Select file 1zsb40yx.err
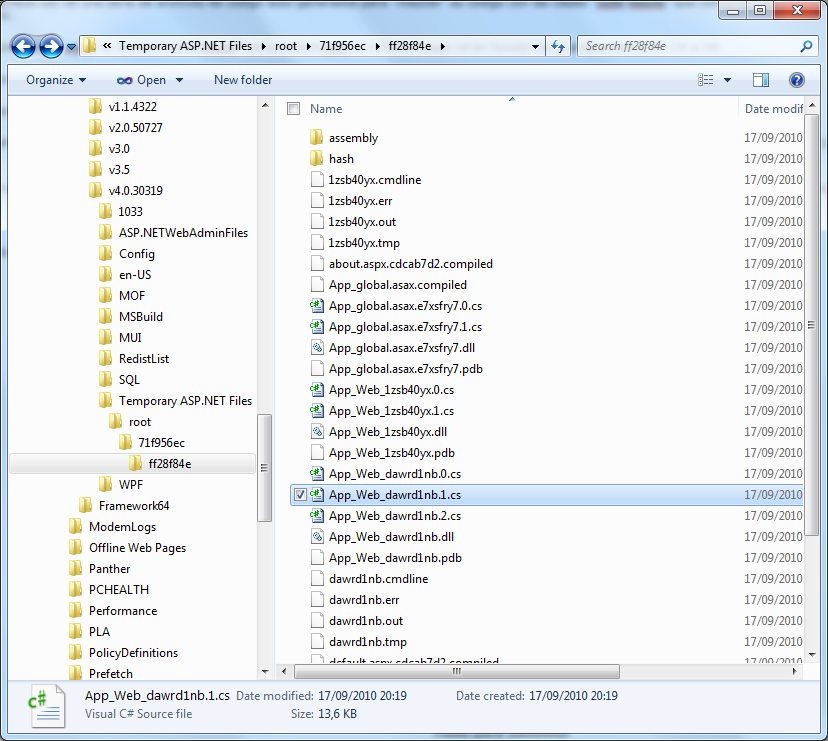The width and height of the screenshot is (828, 741). click(x=360, y=201)
